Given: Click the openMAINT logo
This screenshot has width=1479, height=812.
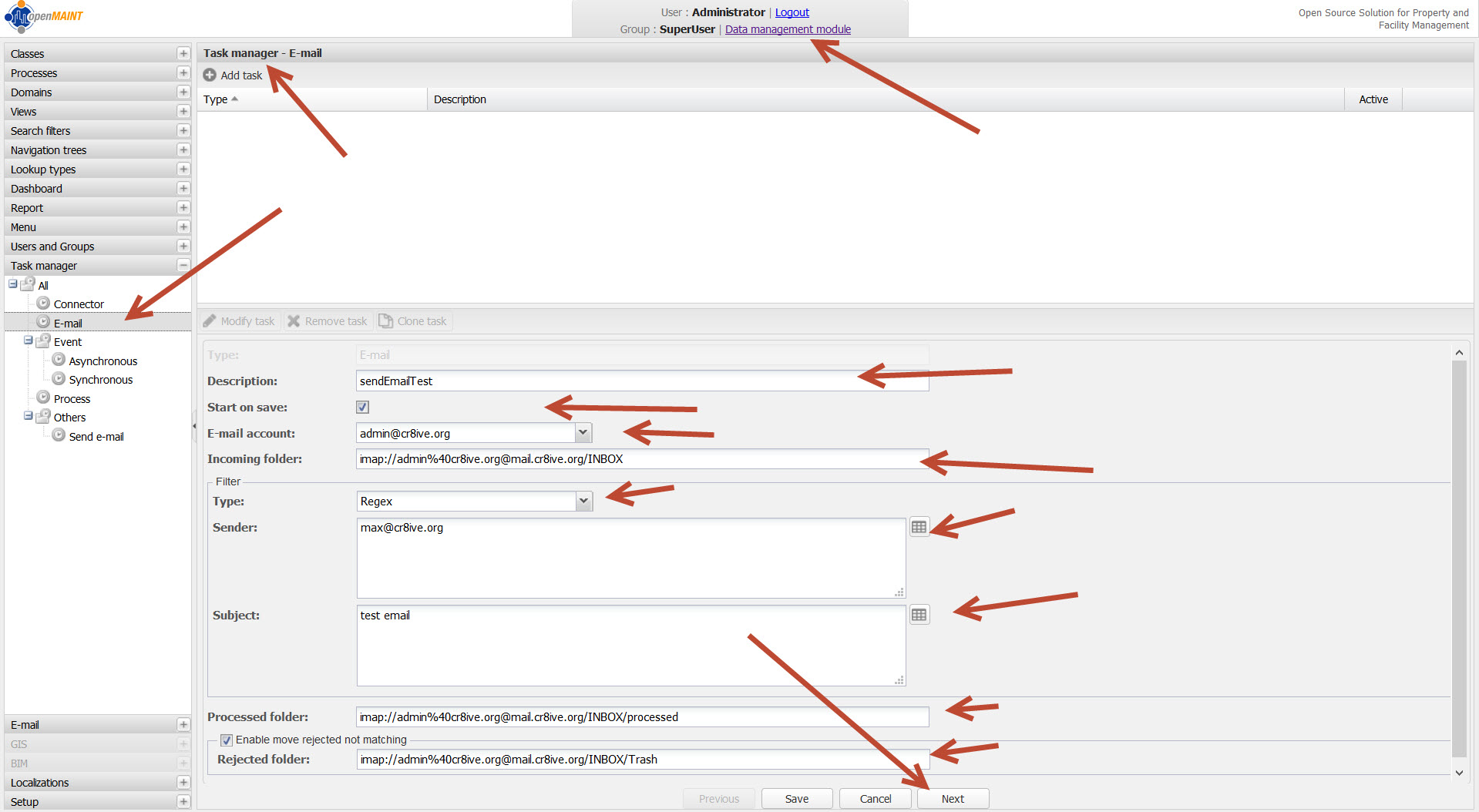Looking at the screenshot, I should [x=43, y=17].
